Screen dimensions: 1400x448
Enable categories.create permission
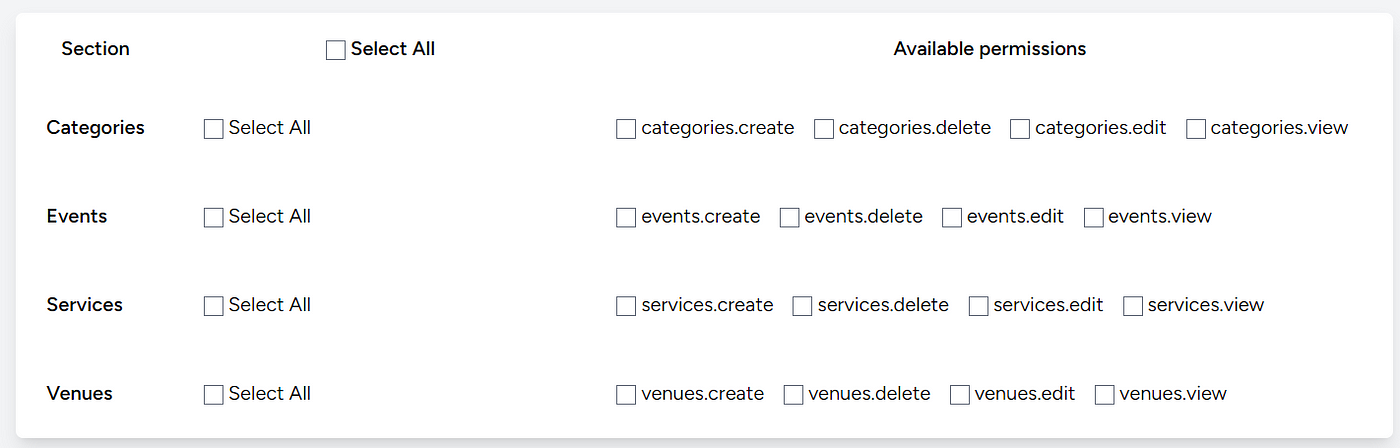(626, 129)
